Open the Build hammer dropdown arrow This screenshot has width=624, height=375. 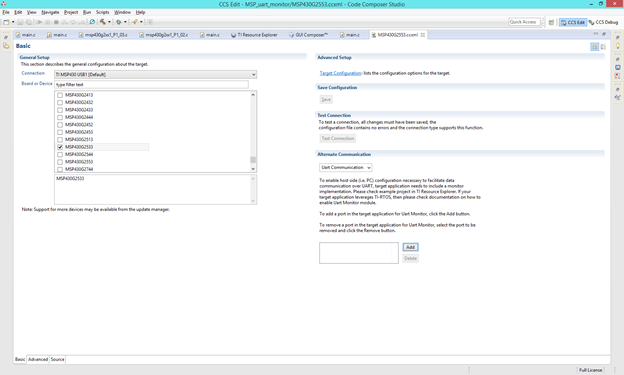point(109,22)
